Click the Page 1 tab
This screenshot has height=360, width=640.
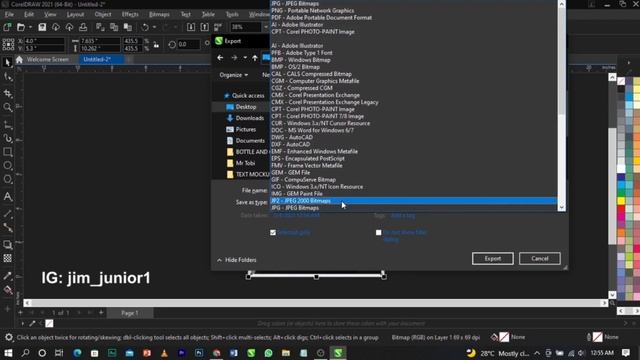pos(130,313)
